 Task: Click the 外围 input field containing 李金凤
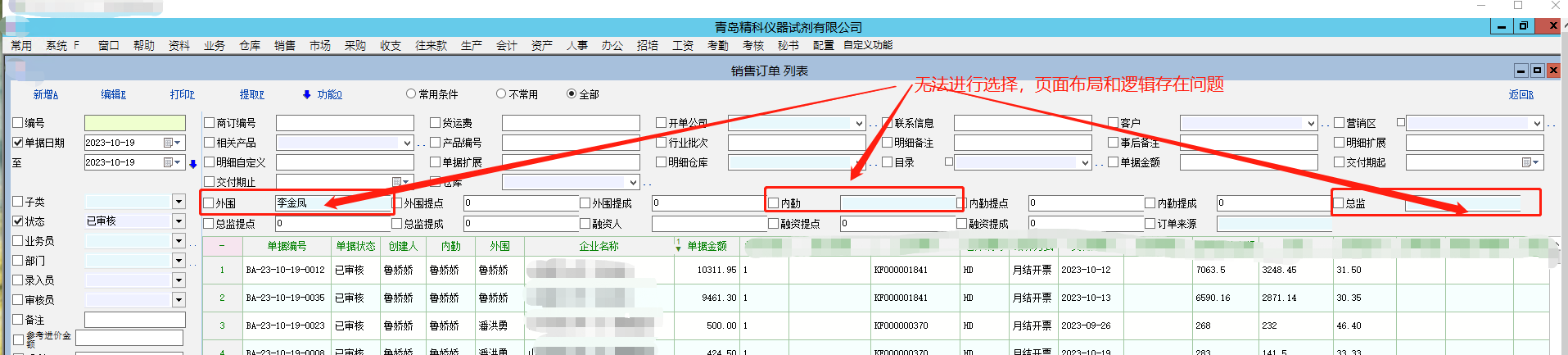pyautogui.click(x=332, y=203)
